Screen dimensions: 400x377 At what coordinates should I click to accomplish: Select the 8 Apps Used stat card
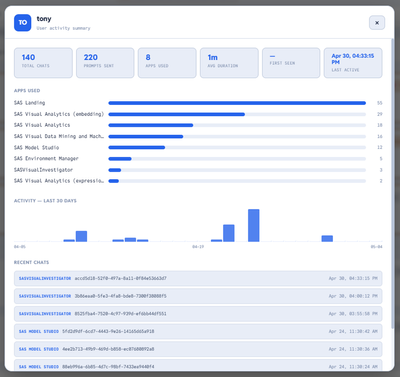click(167, 63)
